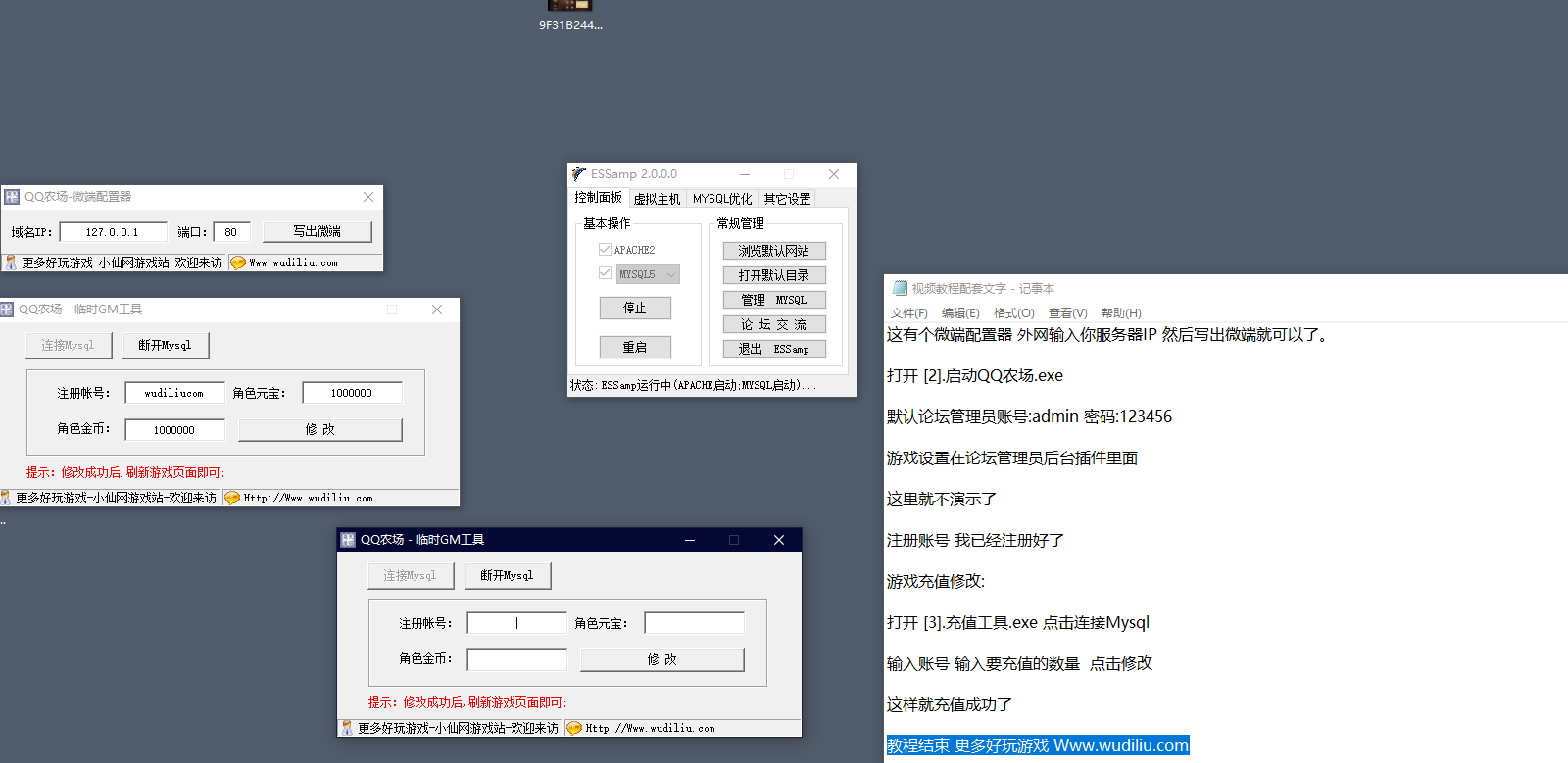Open the 格式(O) menu in Notepad
1568x763 pixels.
pos(1013,313)
